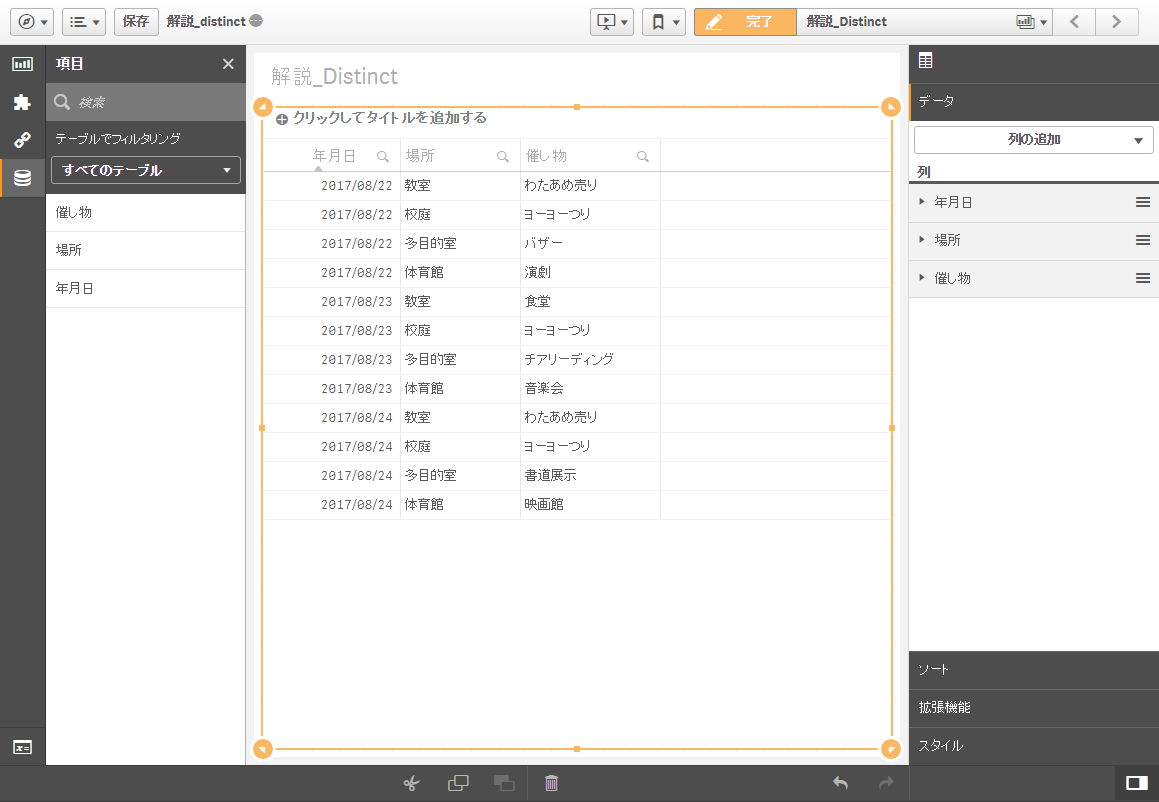
Task: Select cell 書道展示 in the table
Action: pos(590,475)
